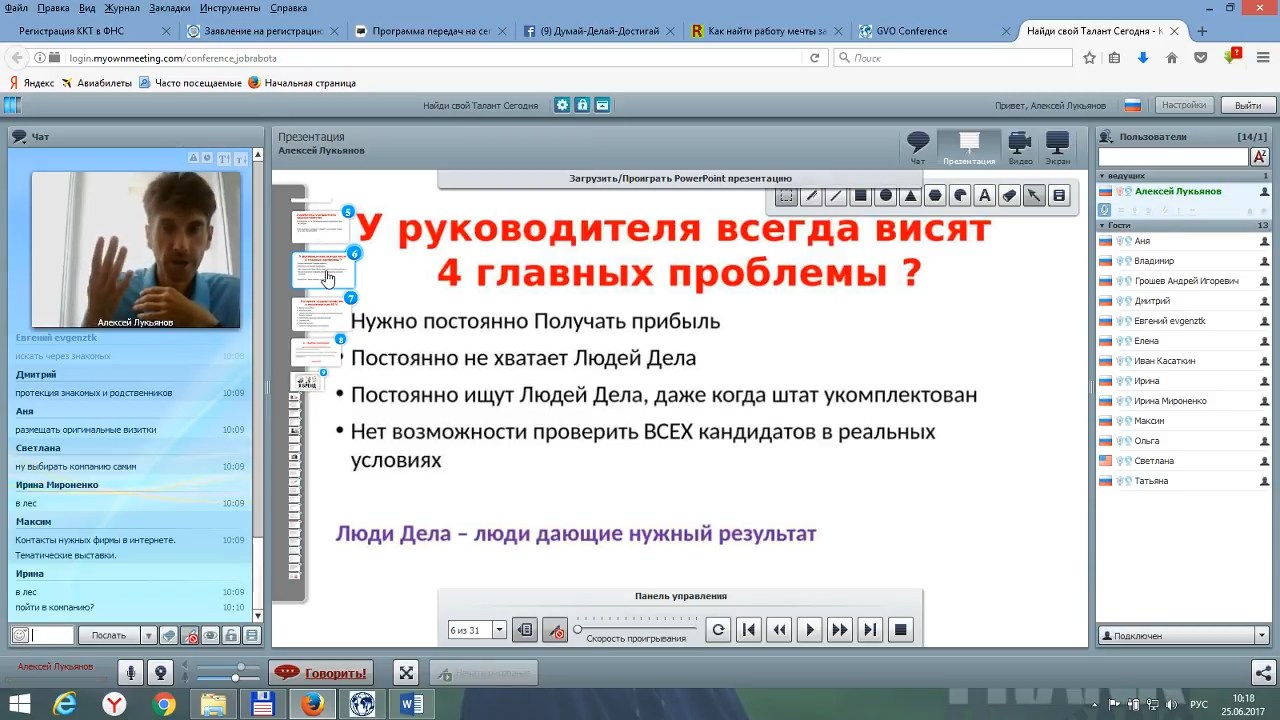Image resolution: width=1280 pixels, height=720 pixels.
Task: Choose the text annotation tool
Action: (985, 196)
